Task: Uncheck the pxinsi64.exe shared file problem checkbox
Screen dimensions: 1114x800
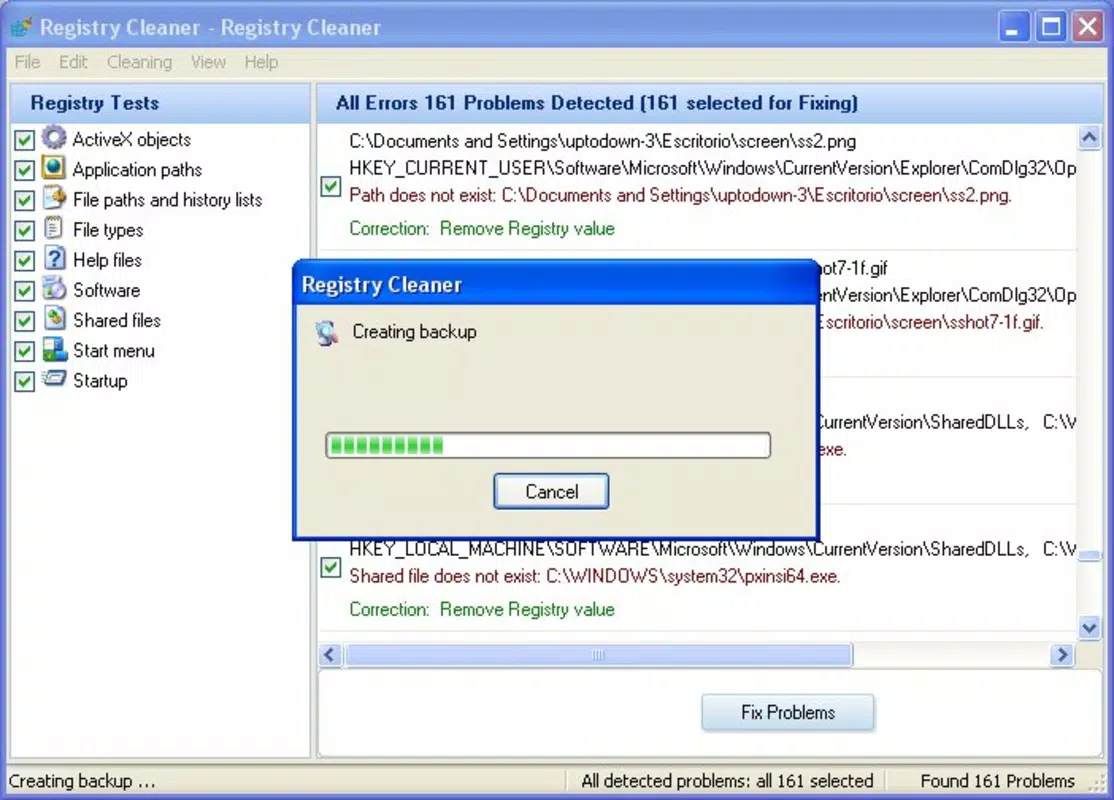Action: [330, 568]
